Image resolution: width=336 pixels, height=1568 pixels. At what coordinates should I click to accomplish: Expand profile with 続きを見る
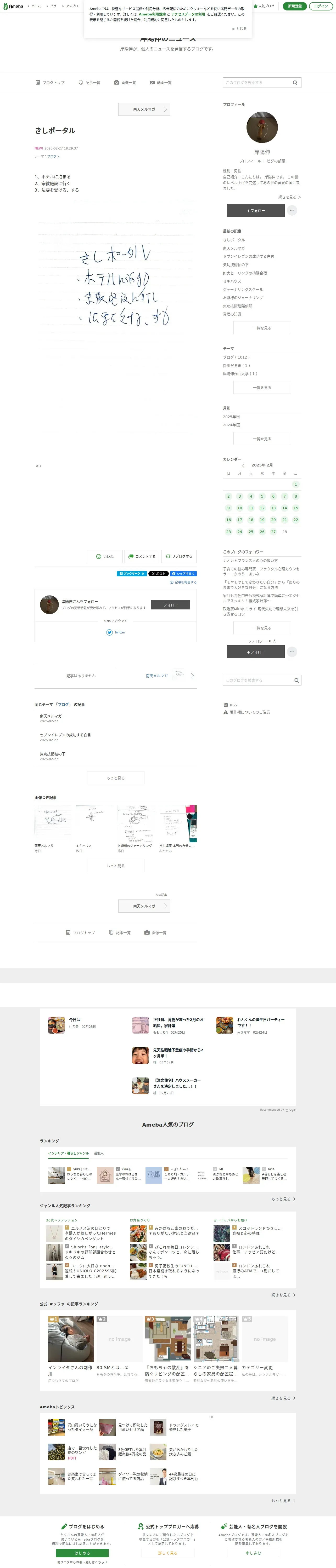click(289, 197)
